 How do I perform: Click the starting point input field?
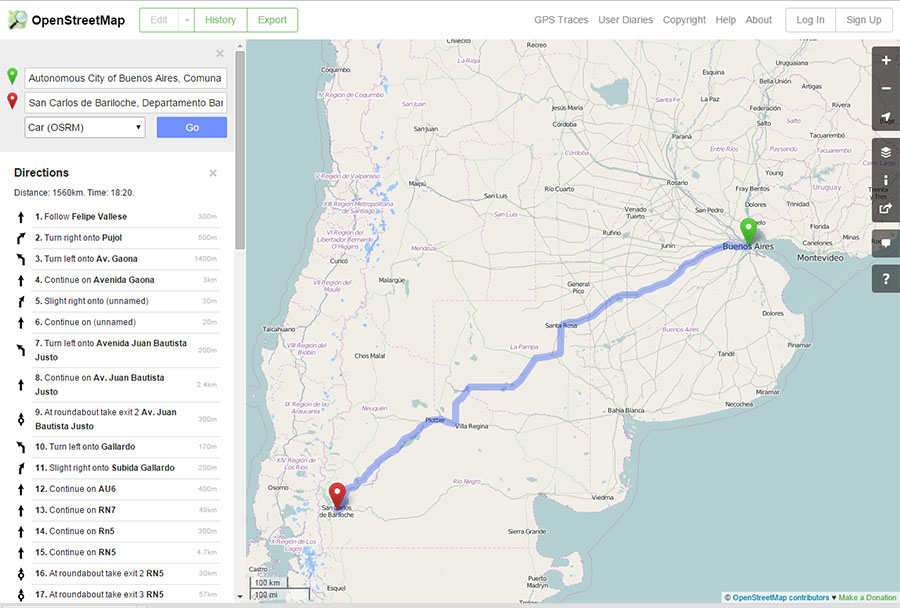click(x=126, y=78)
